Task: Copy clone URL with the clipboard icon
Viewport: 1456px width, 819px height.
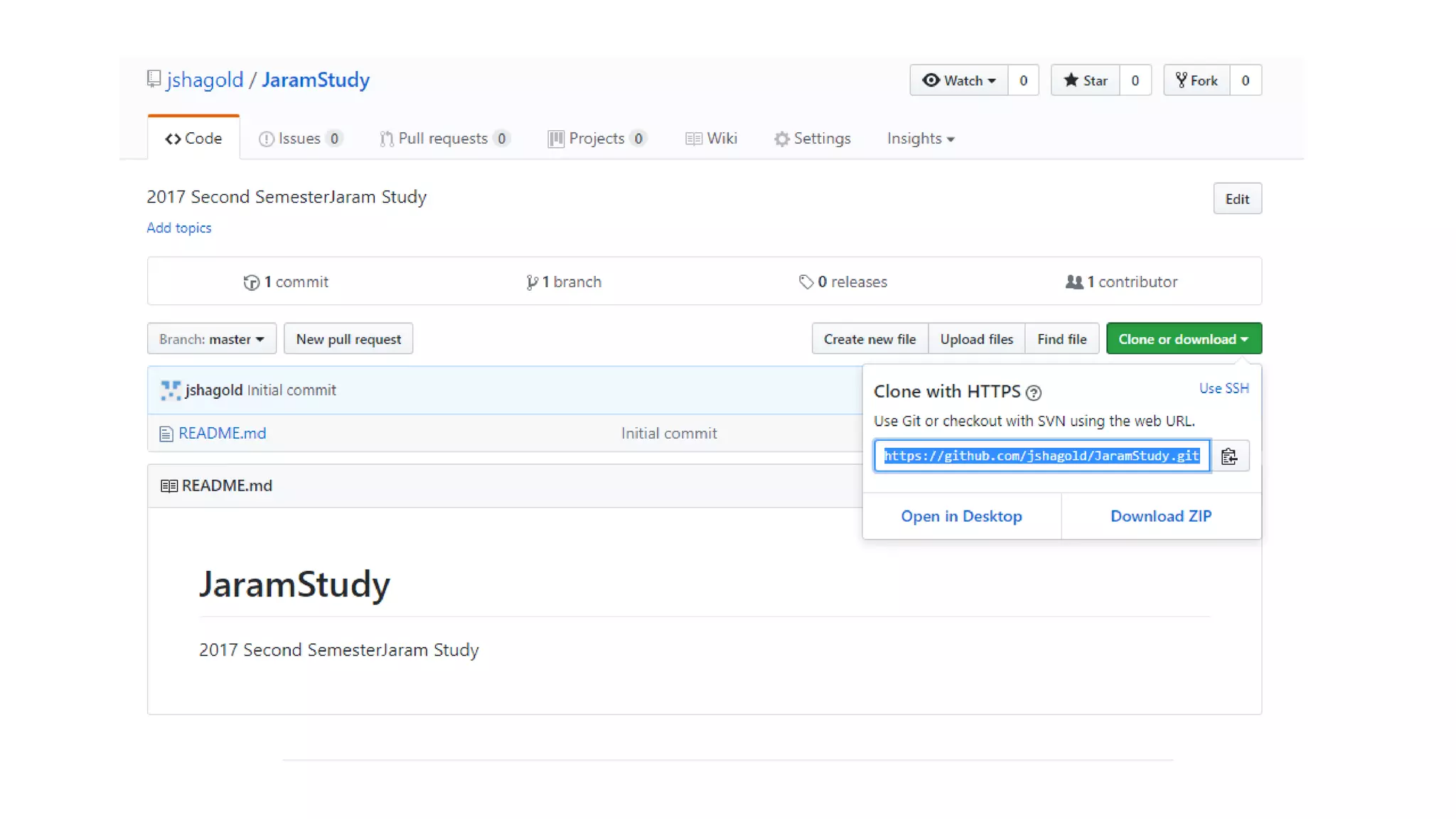Action: (x=1229, y=456)
